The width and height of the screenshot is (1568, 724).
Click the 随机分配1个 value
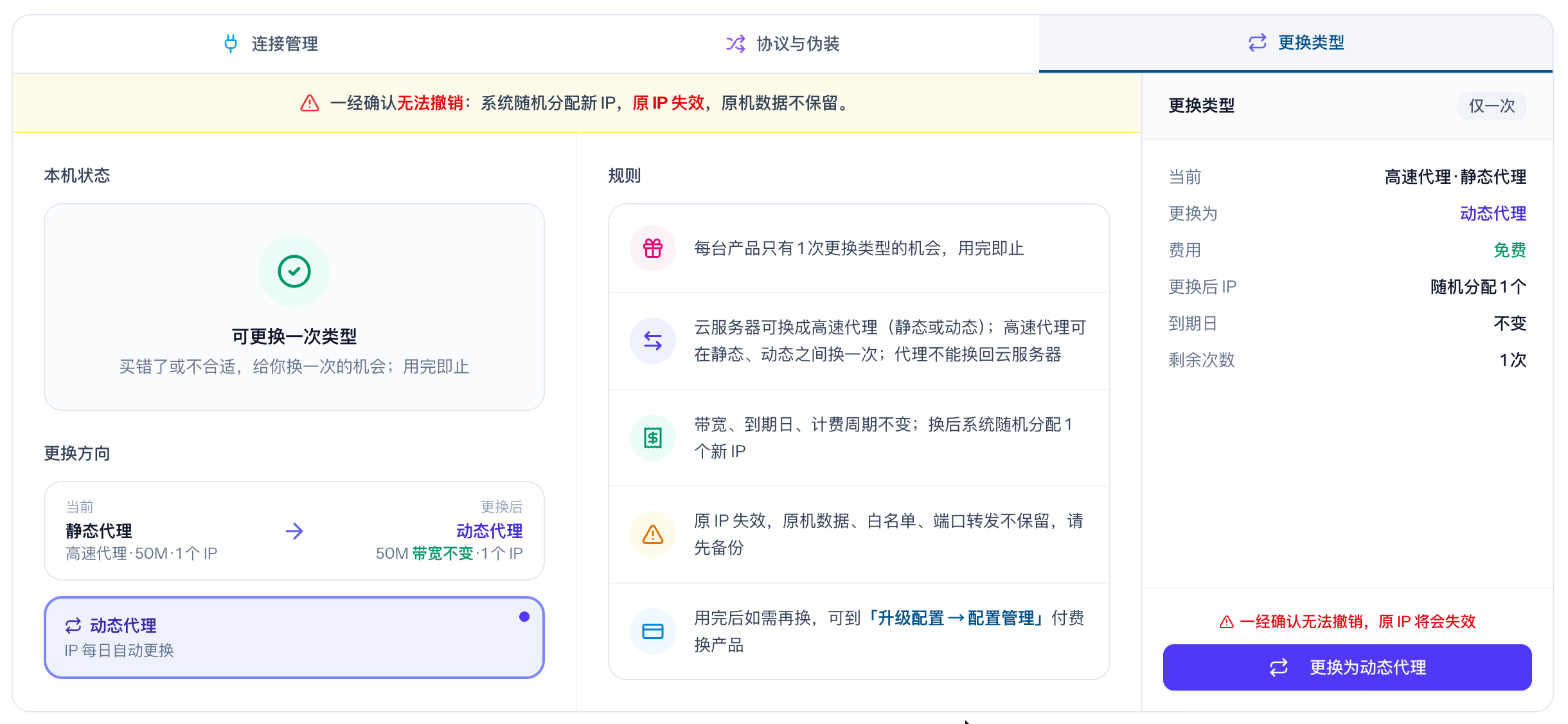[1479, 287]
